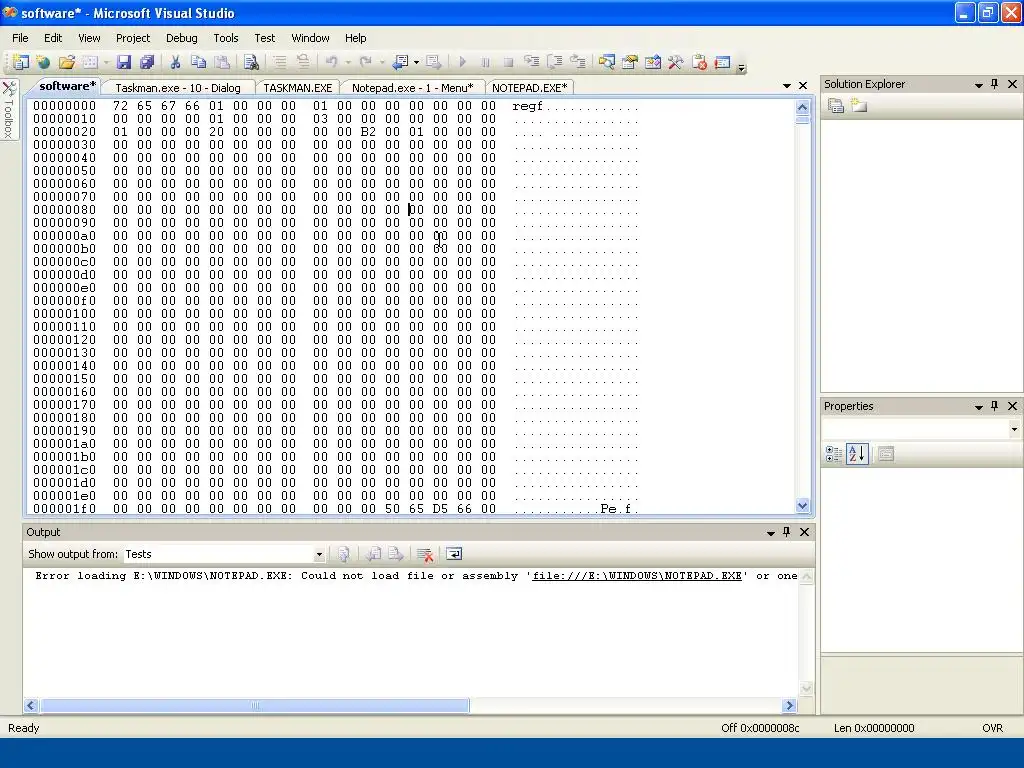Toggle auto-hide pin on Solution Explorer

coord(995,84)
